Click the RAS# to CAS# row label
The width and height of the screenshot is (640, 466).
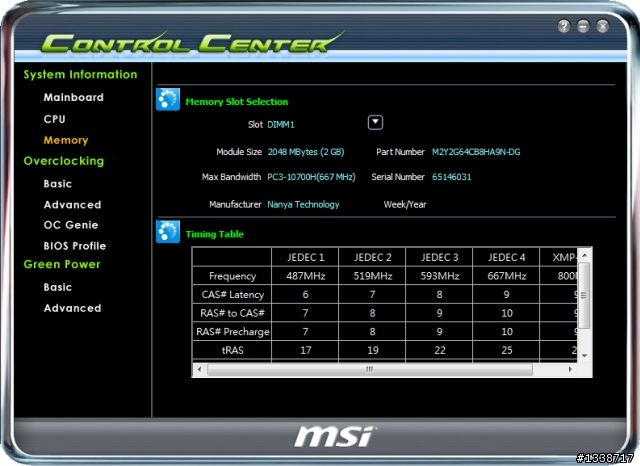232,313
